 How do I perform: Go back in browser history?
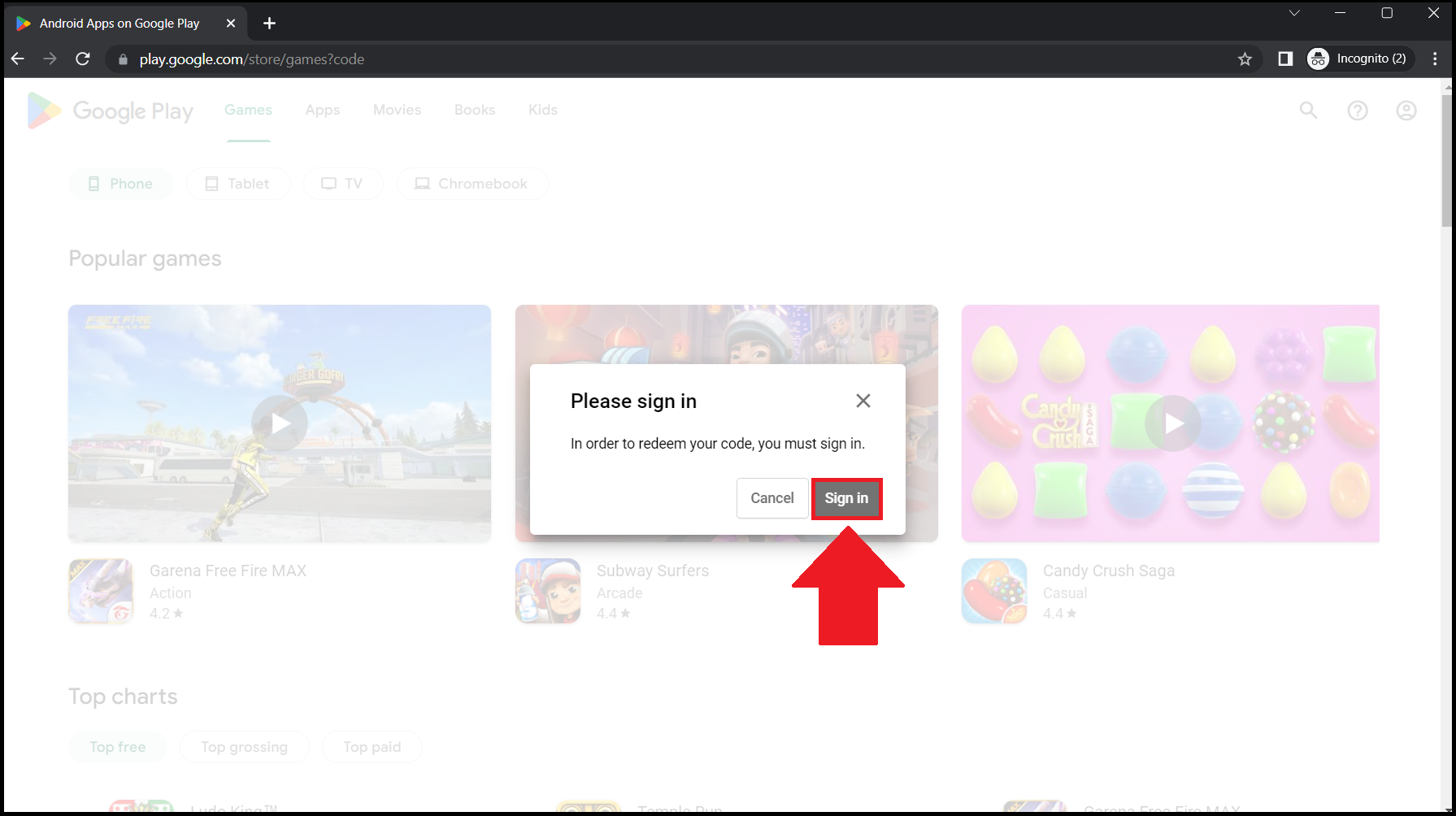(18, 59)
